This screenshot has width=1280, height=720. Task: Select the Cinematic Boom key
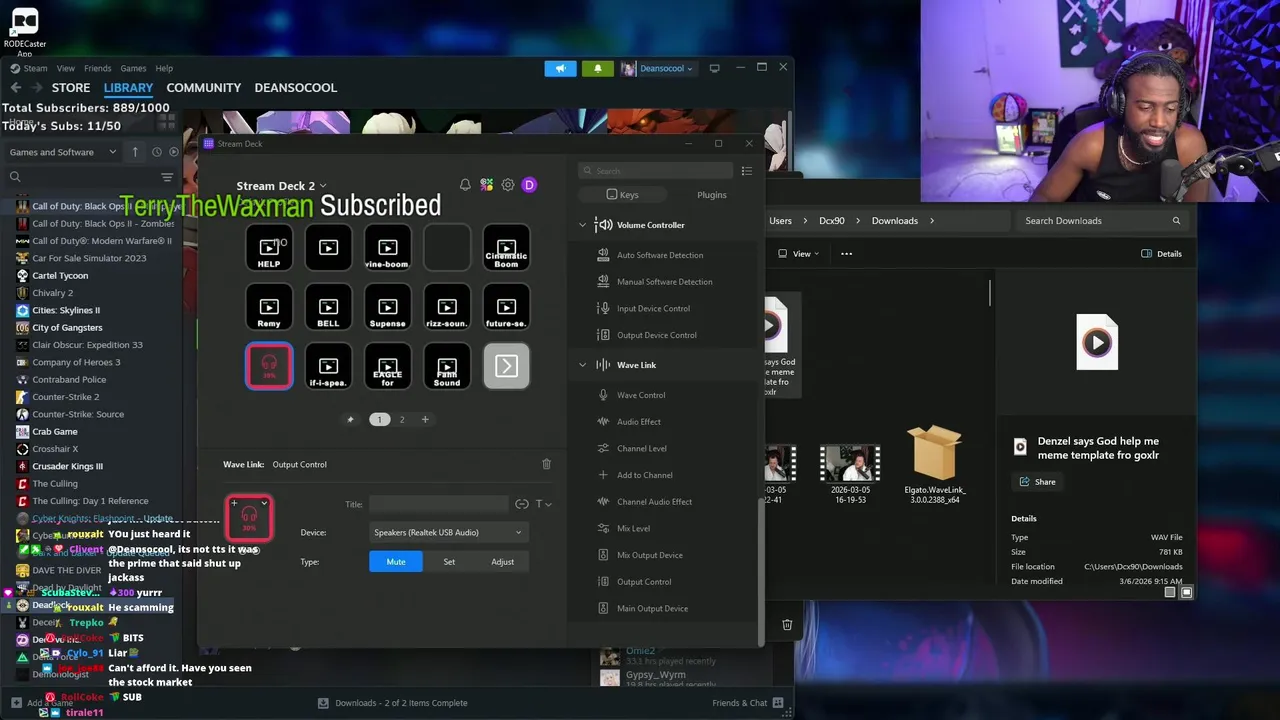point(506,248)
